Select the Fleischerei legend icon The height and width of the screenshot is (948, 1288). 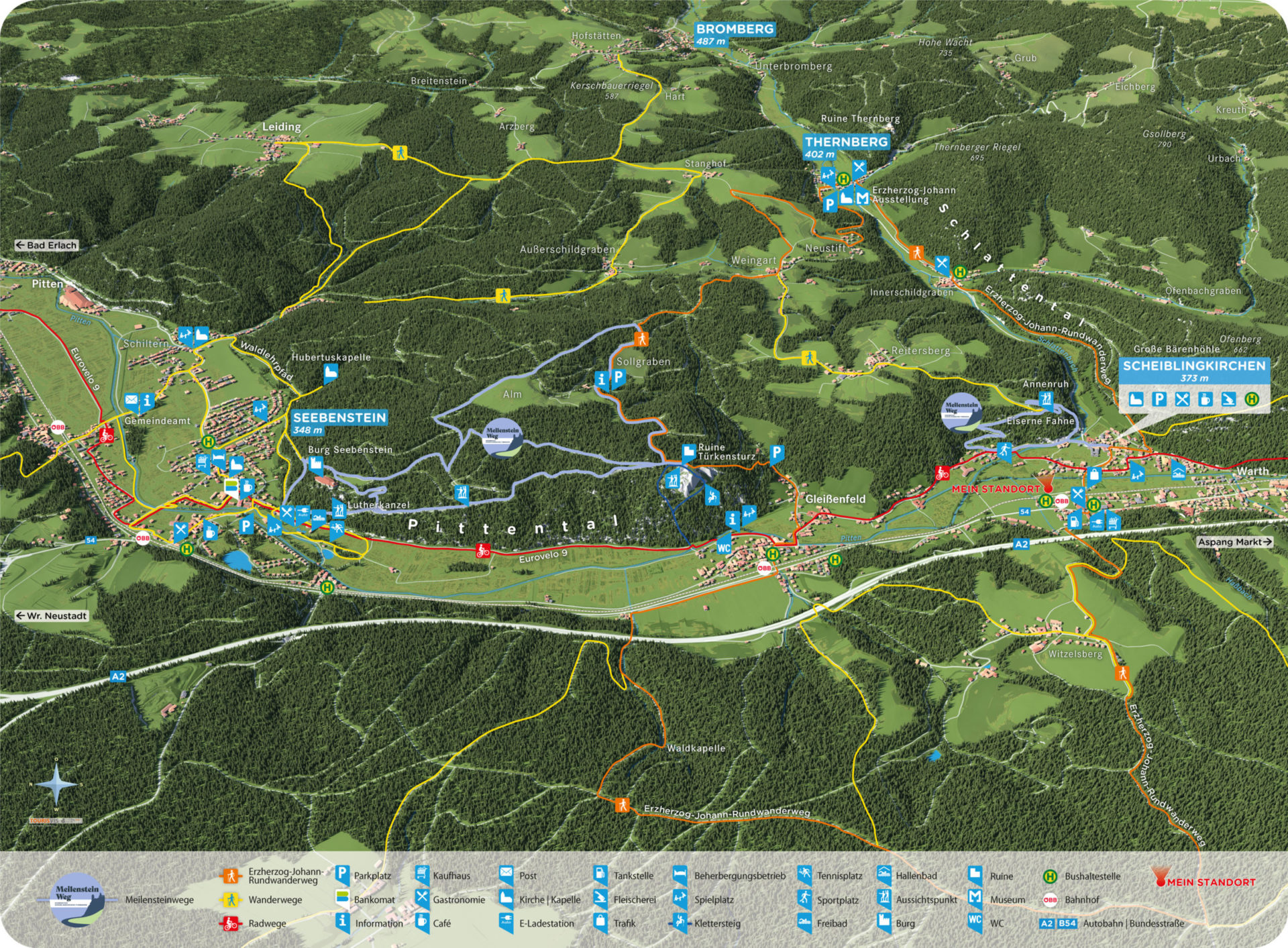pos(601,899)
